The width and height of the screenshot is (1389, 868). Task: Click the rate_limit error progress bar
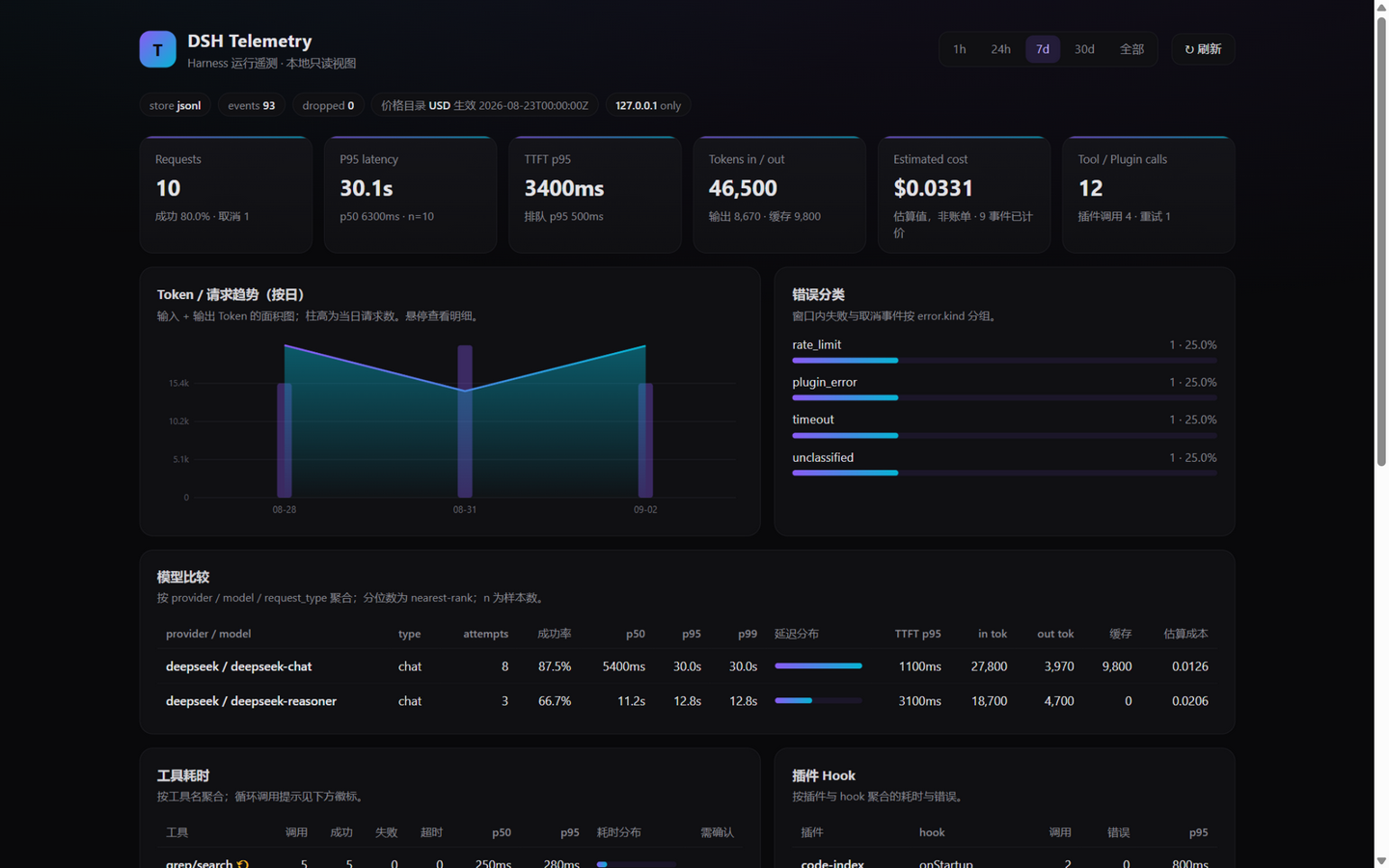pos(1004,361)
